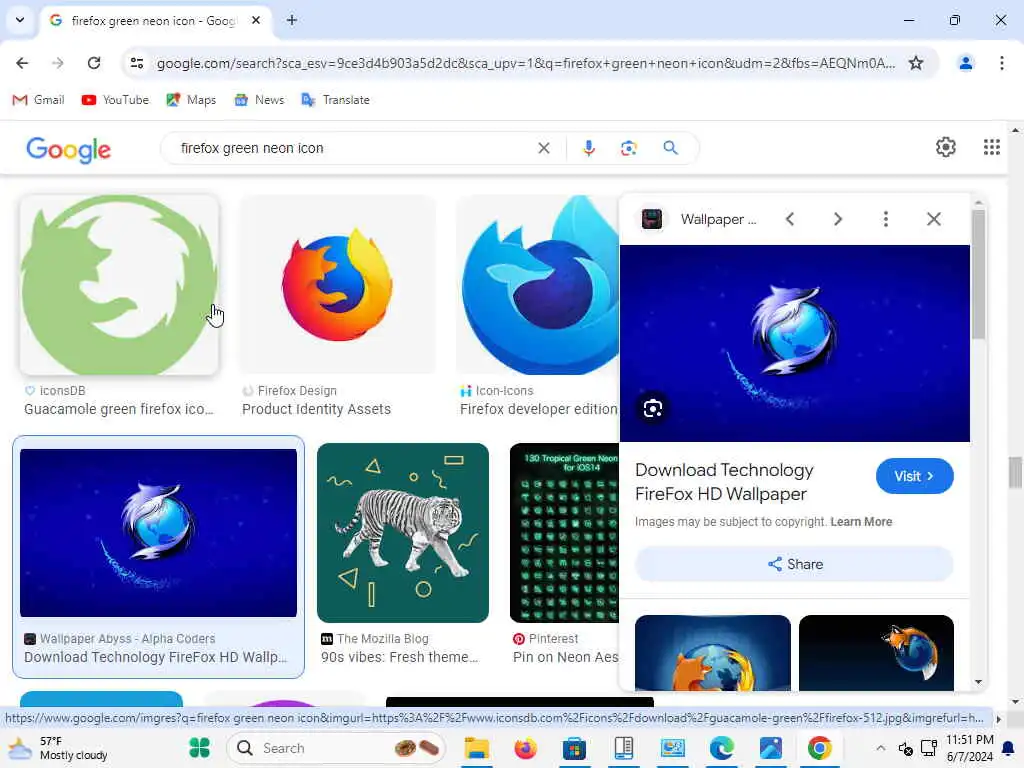Click the browser forward arrow
This screenshot has width=1024, height=768.
point(57,63)
